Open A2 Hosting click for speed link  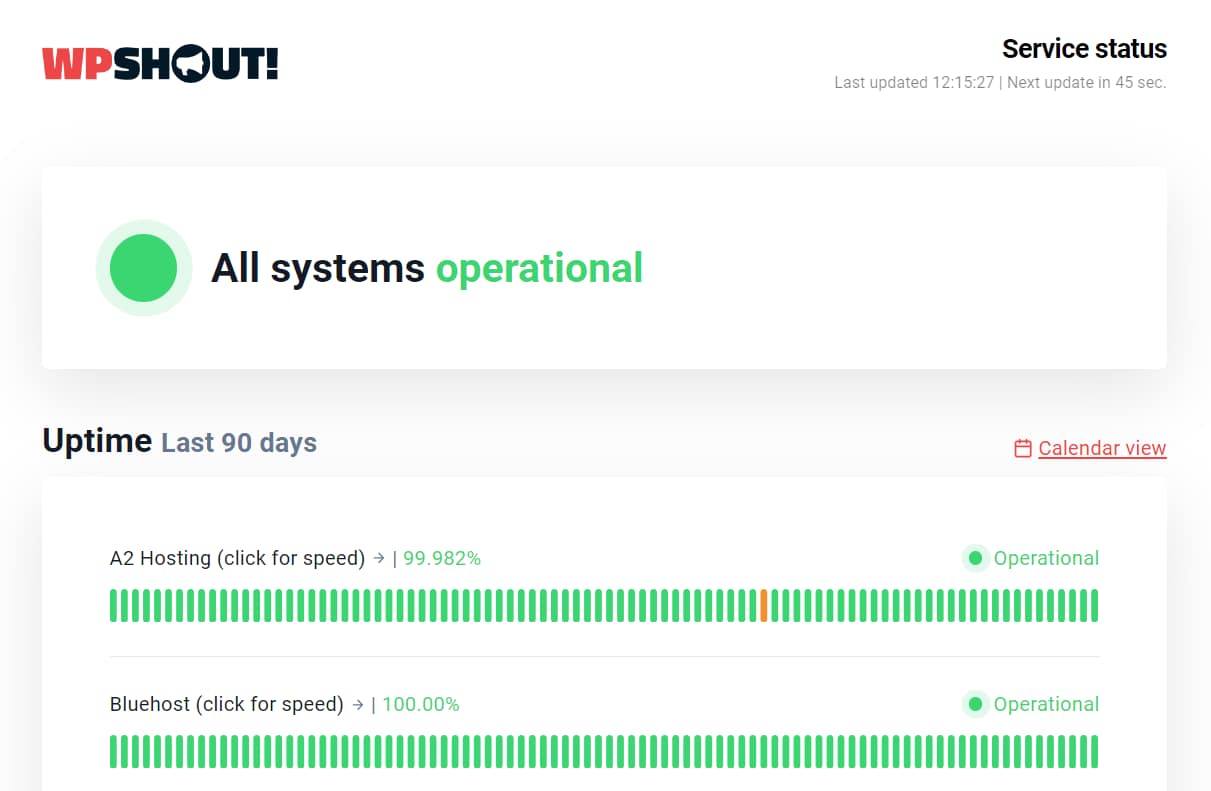tap(236, 558)
